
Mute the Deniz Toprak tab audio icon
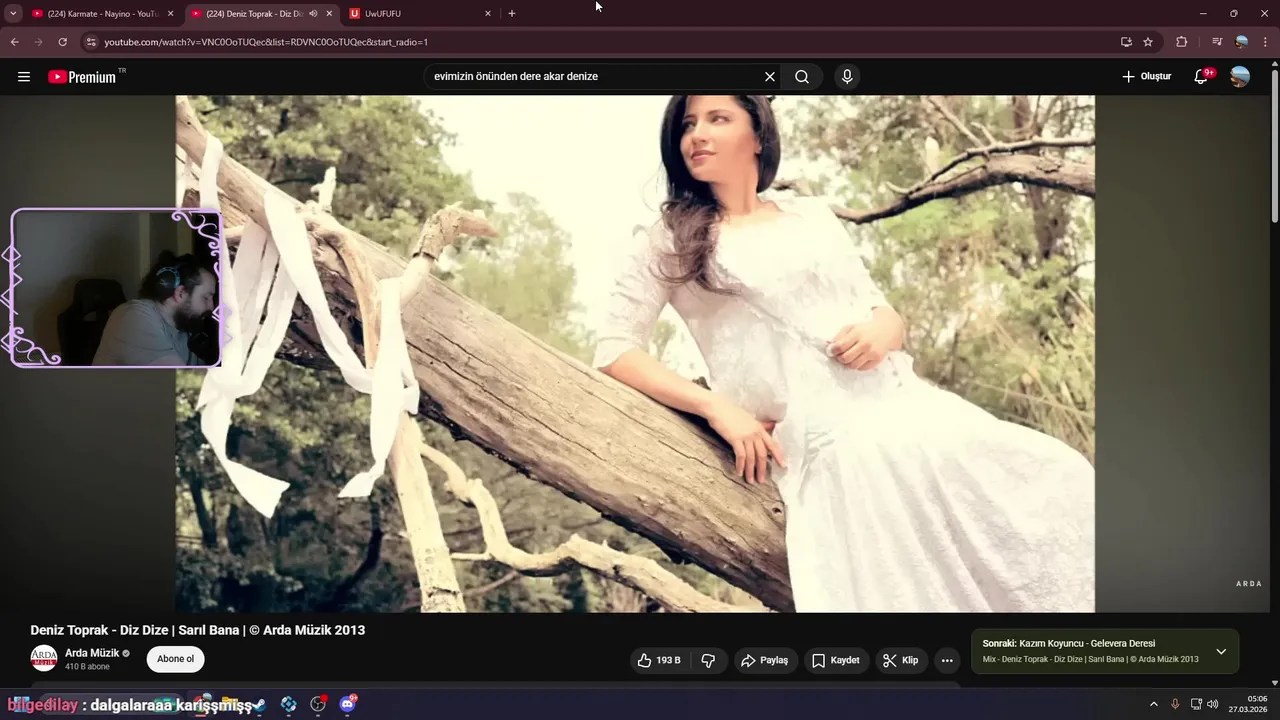pyautogui.click(x=313, y=14)
